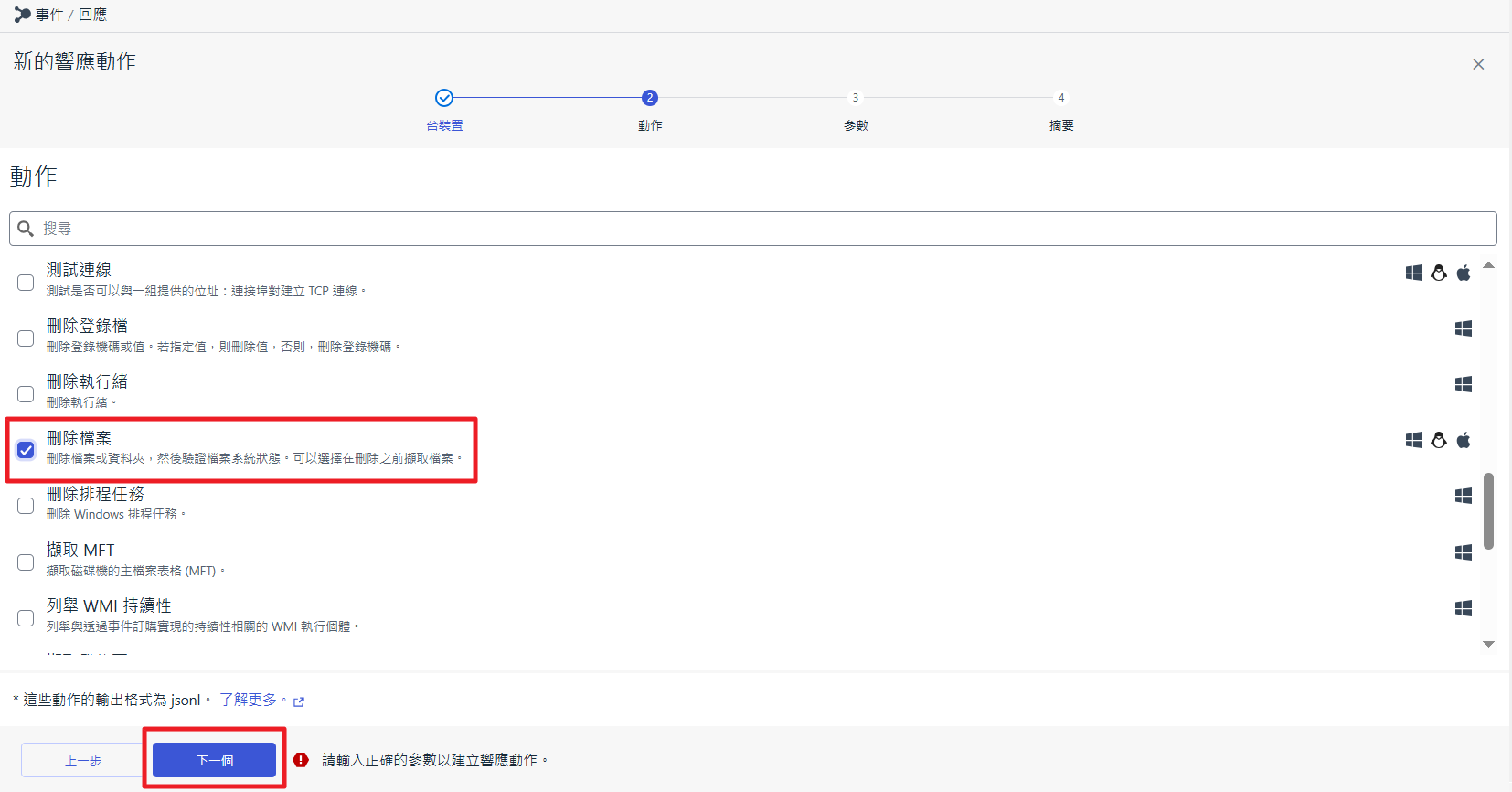Viewport: 1512px width, 792px height.
Task: Click the 擷取 MFT action title
Action: tap(80, 550)
